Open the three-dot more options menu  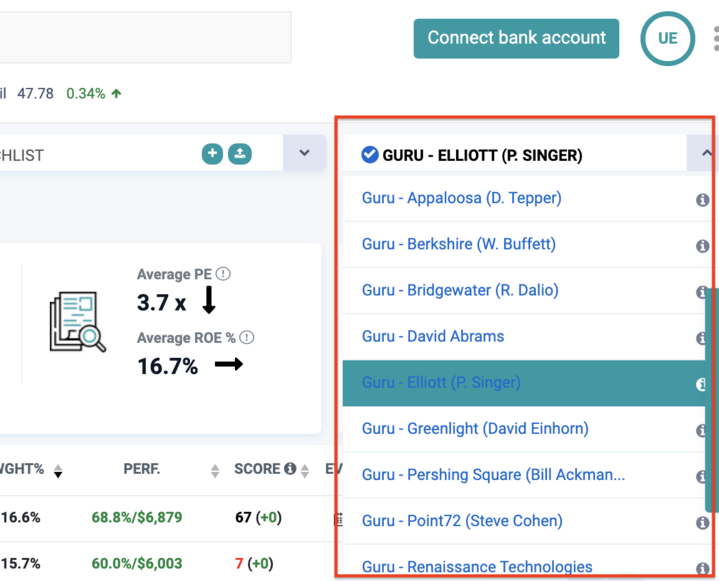coord(716,39)
